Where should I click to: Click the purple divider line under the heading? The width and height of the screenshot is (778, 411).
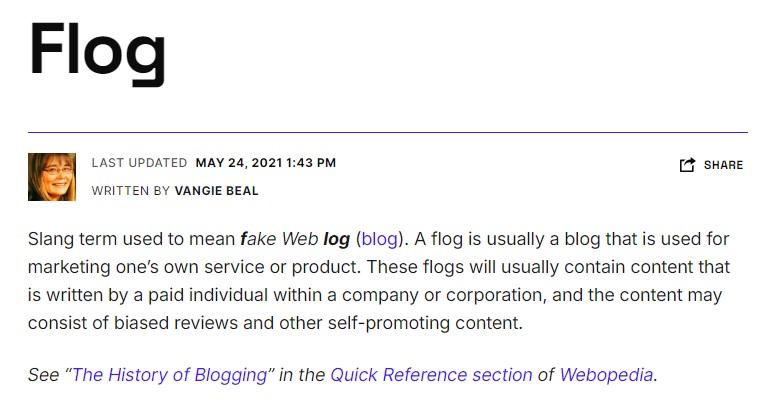tap(388, 133)
